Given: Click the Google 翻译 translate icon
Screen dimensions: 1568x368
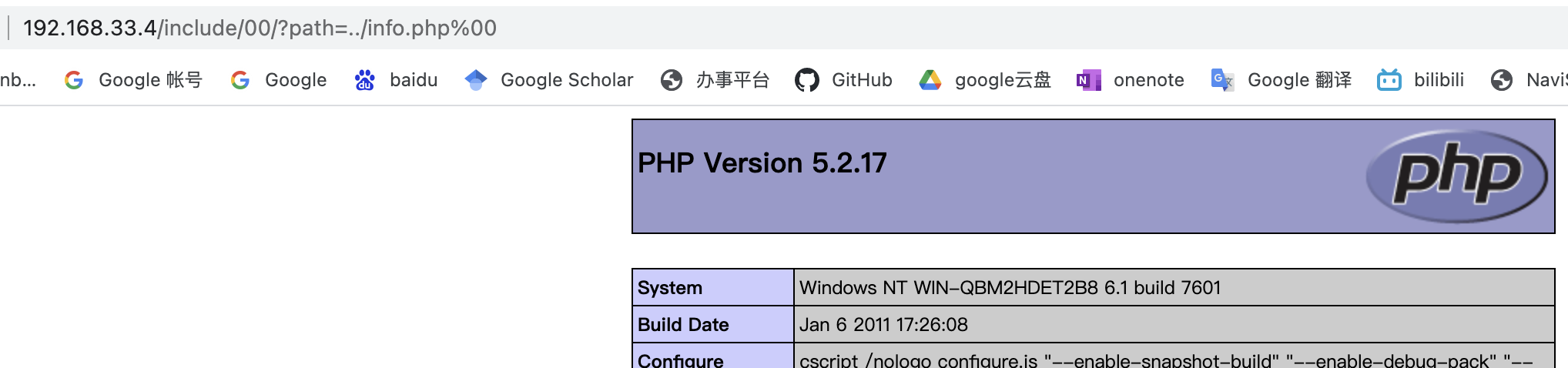Looking at the screenshot, I should coord(1222,80).
